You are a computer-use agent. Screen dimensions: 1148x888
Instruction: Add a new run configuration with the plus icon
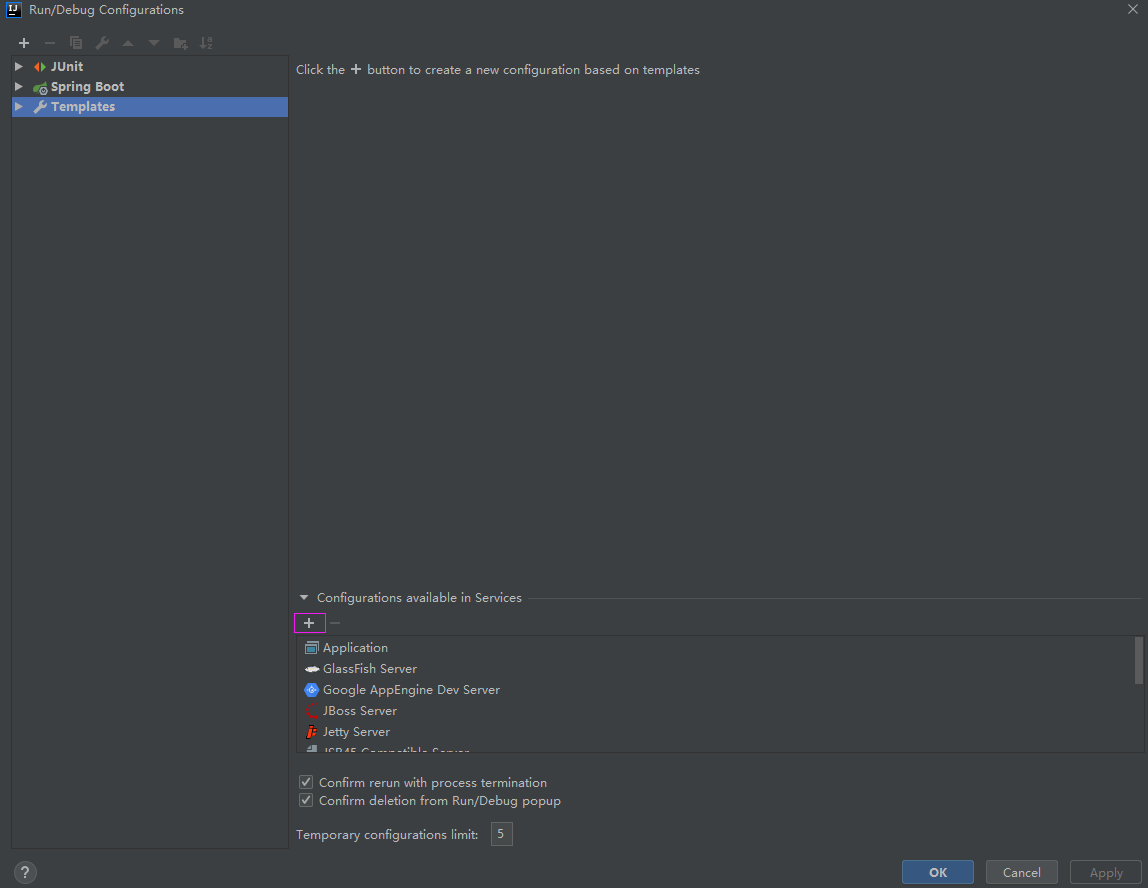pyautogui.click(x=23, y=43)
